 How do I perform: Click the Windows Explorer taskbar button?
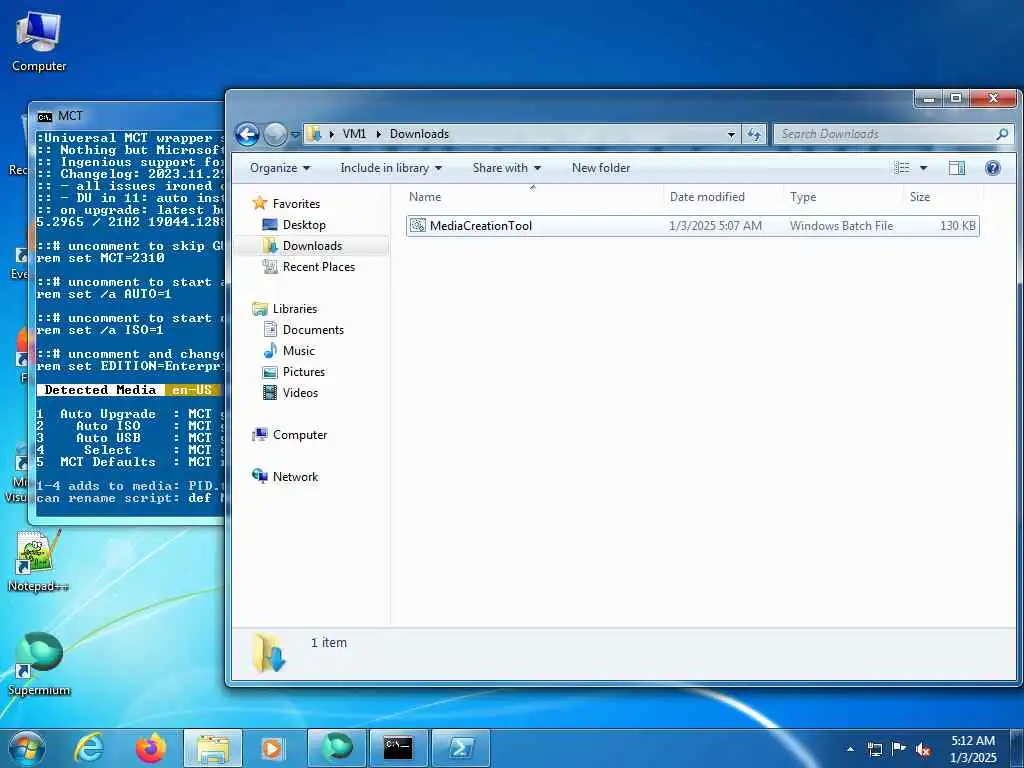pyautogui.click(x=213, y=748)
